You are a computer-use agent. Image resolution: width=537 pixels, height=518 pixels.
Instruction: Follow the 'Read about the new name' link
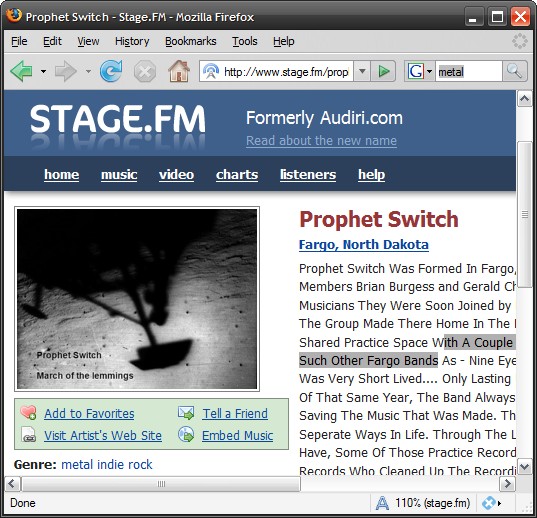pos(321,140)
